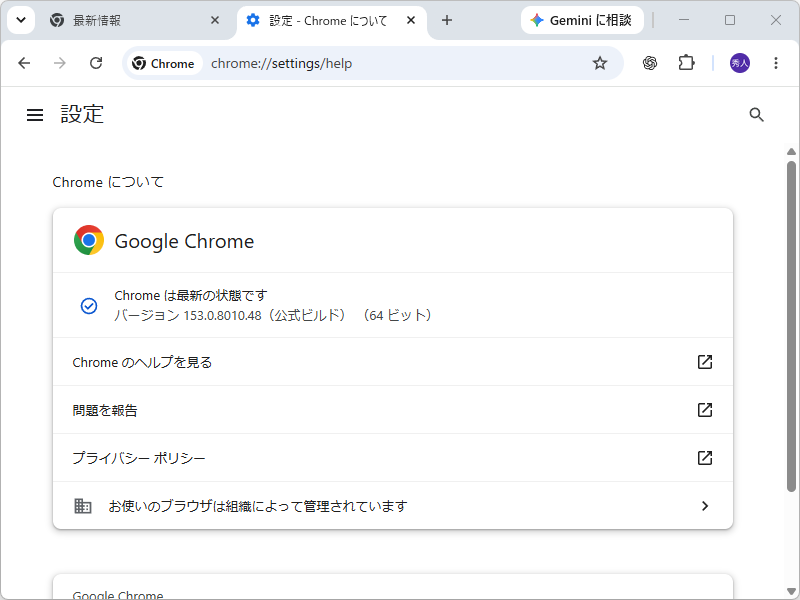Viewport: 800px width, 600px height.
Task: Open プライバシー ポリシー
Action: (x=393, y=458)
